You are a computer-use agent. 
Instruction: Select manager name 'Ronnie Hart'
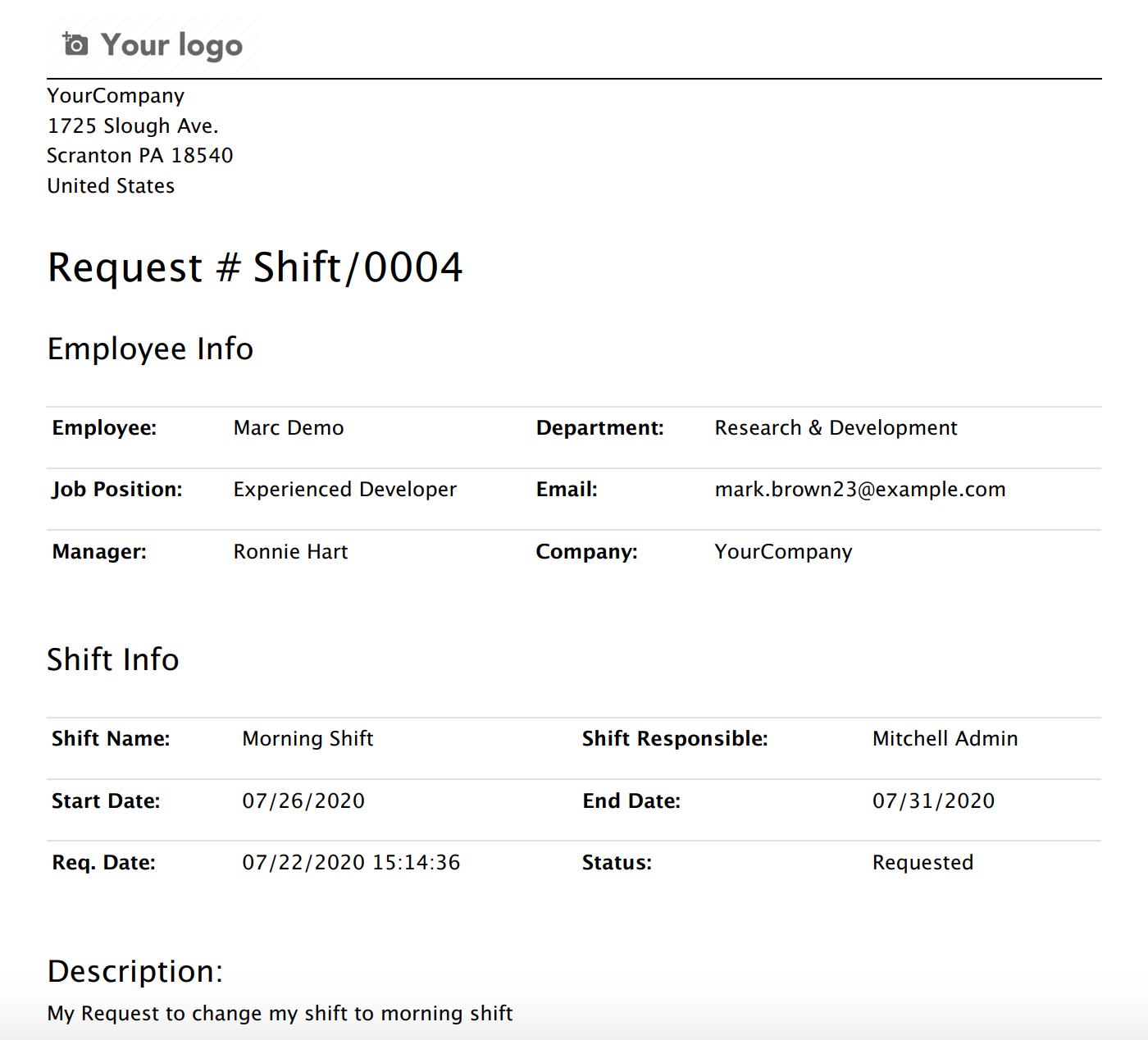290,552
